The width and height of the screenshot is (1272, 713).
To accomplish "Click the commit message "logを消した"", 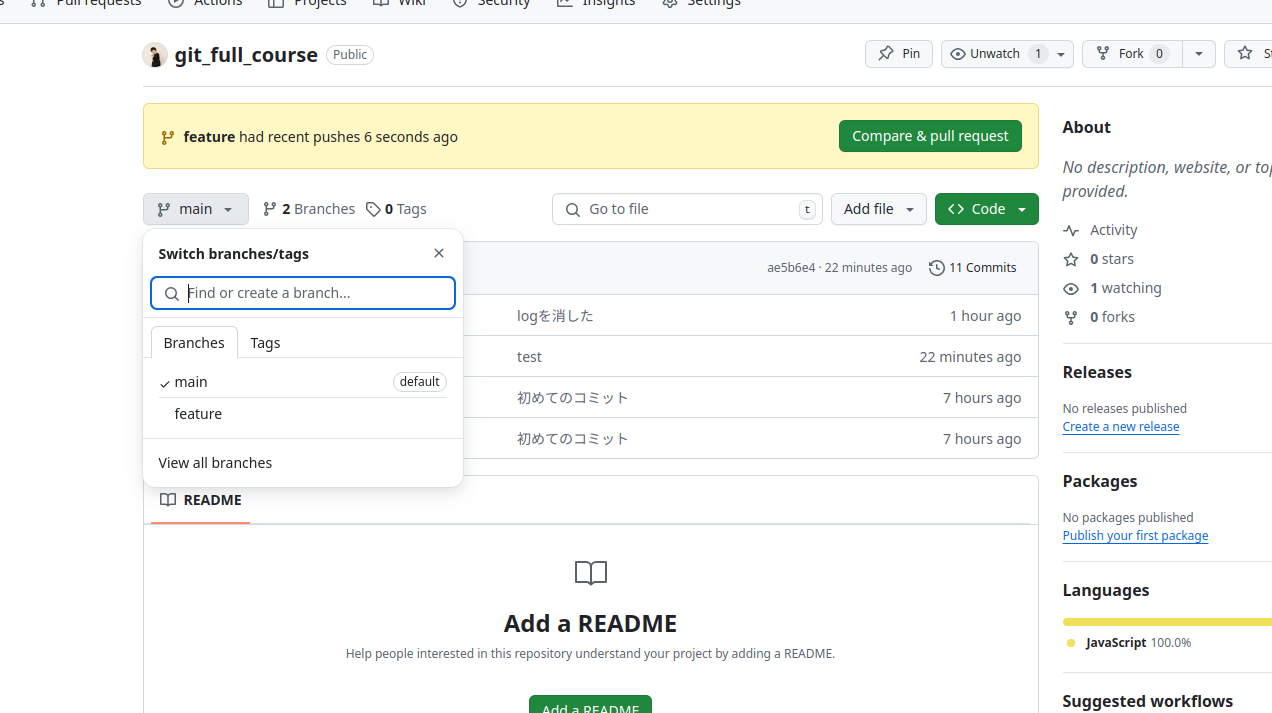I will (x=555, y=316).
